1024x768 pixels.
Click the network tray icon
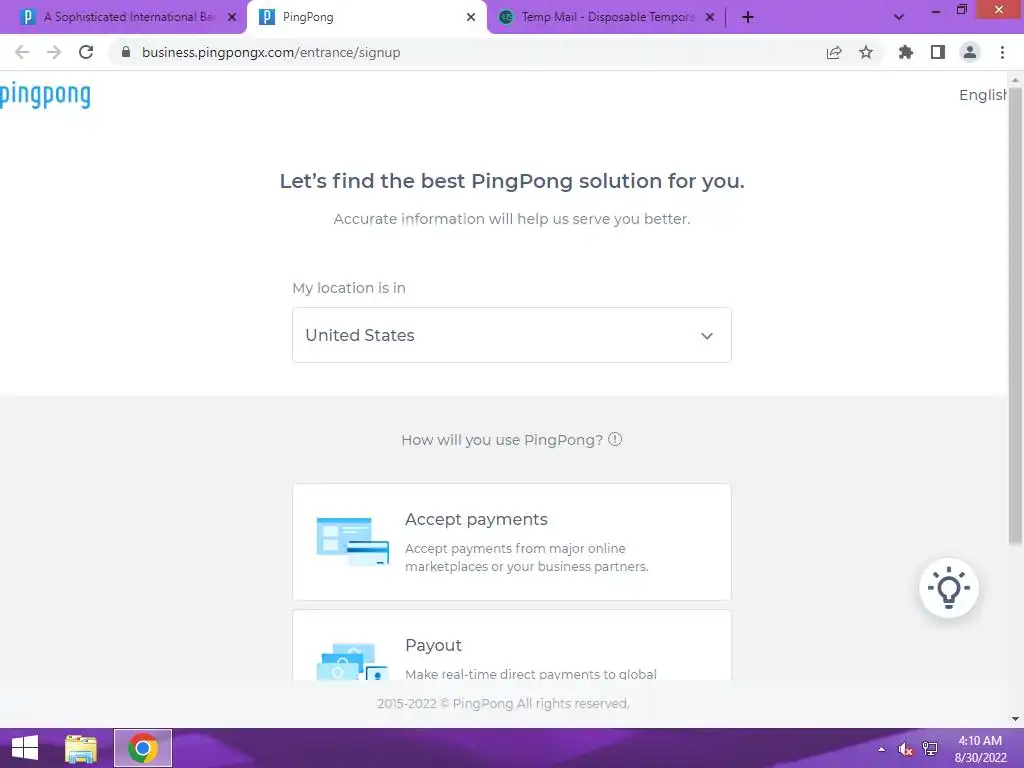click(930, 749)
